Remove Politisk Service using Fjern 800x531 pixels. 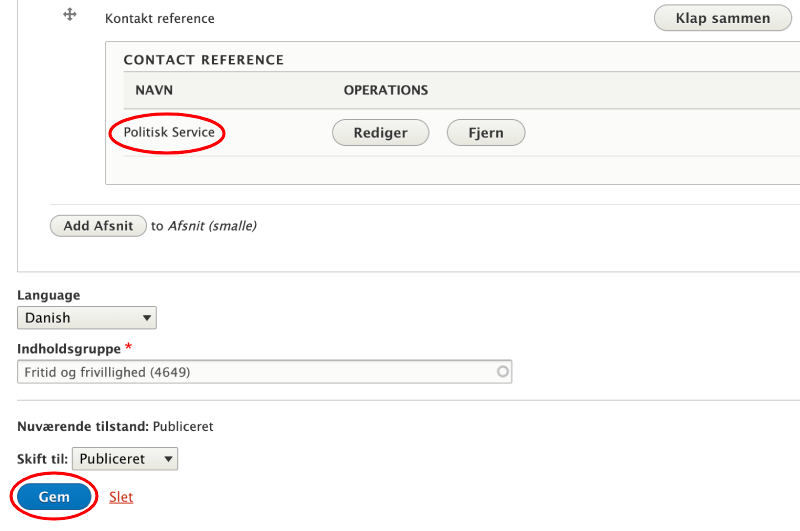[x=485, y=133]
